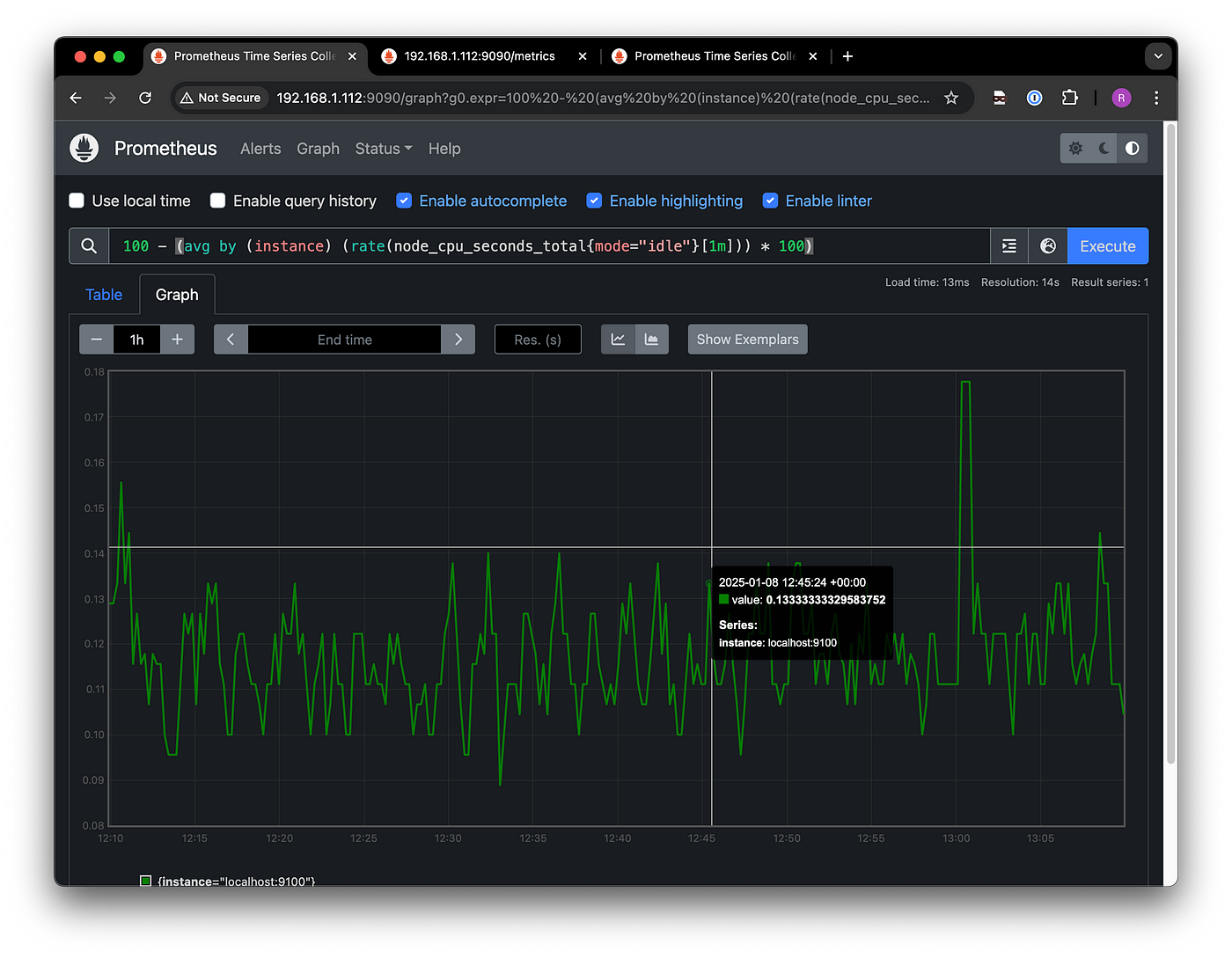
Task: Toggle Use local time checkbox
Action: (x=77, y=201)
